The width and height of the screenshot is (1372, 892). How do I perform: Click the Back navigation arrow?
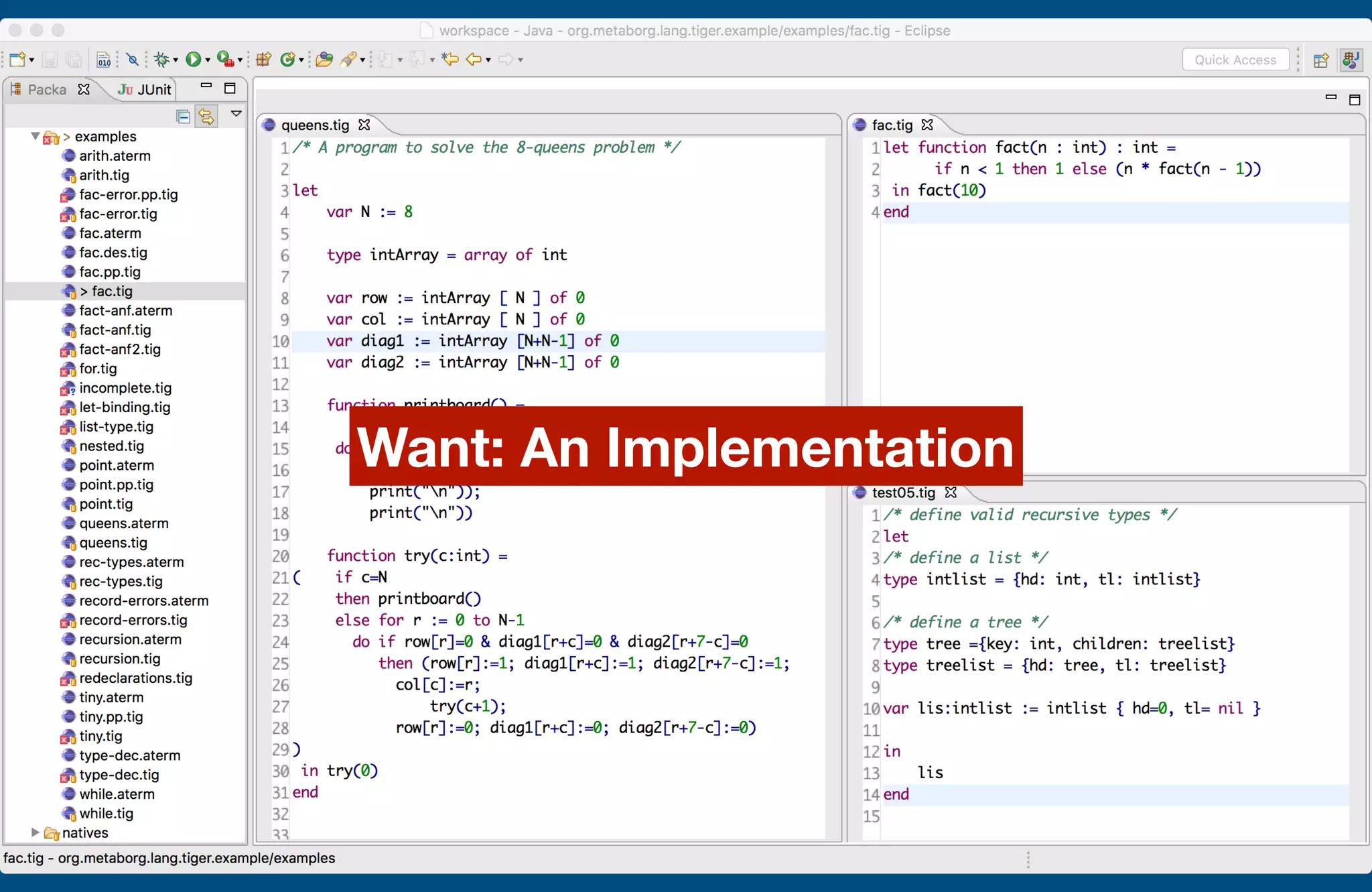tap(474, 60)
